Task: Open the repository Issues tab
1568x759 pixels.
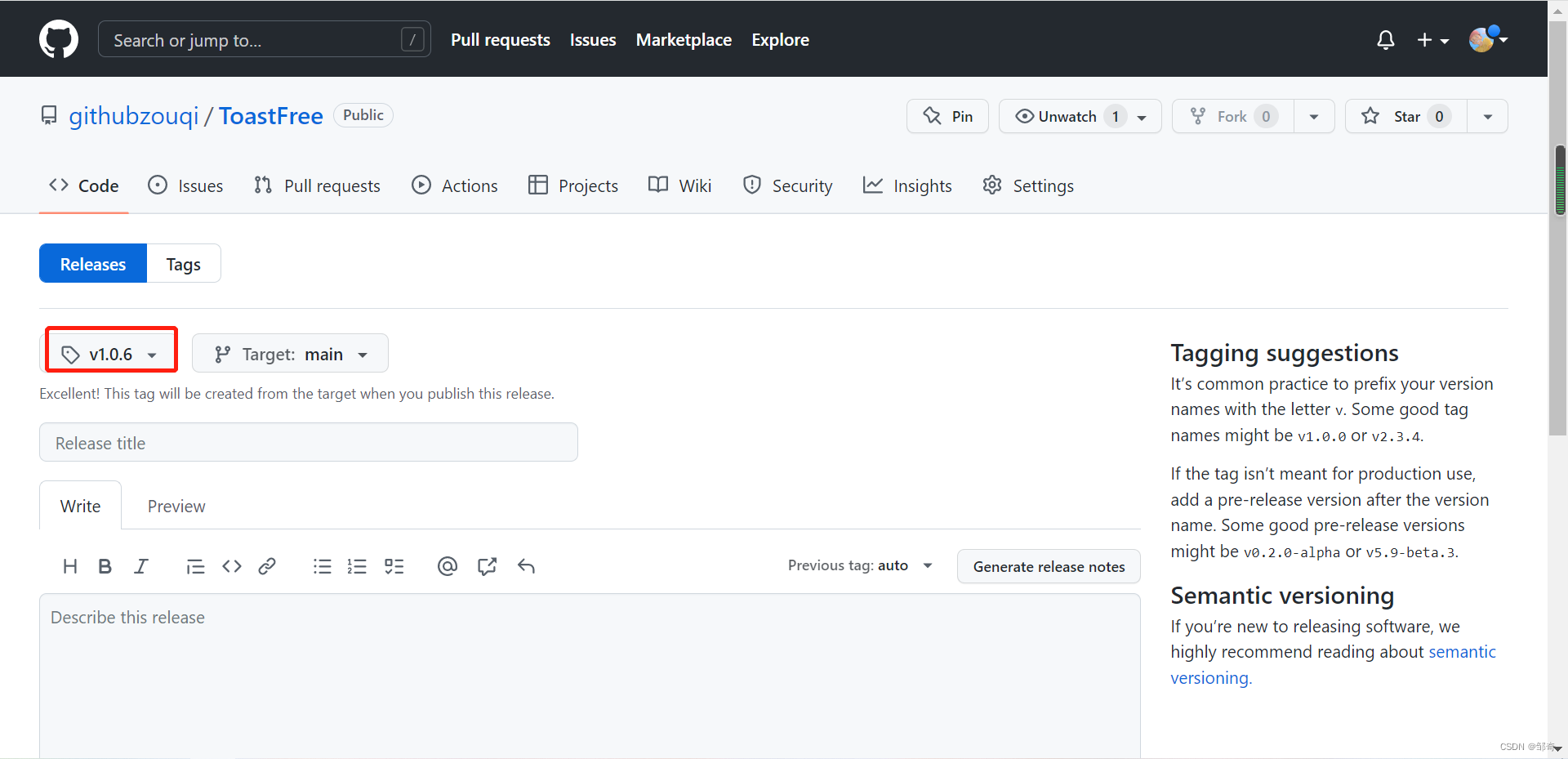Action: 185,185
